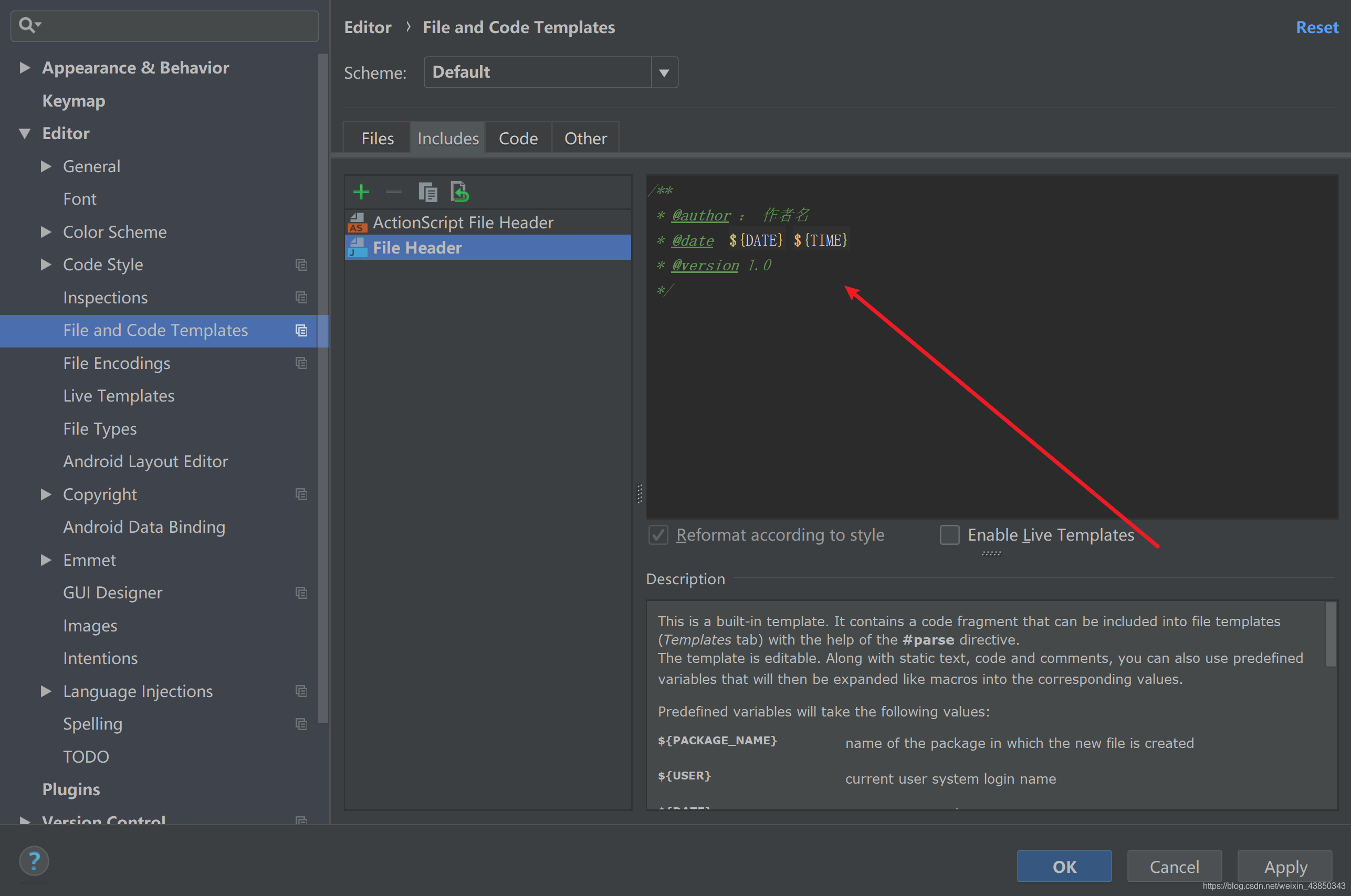Enable Live Templates checkbox

click(949, 535)
